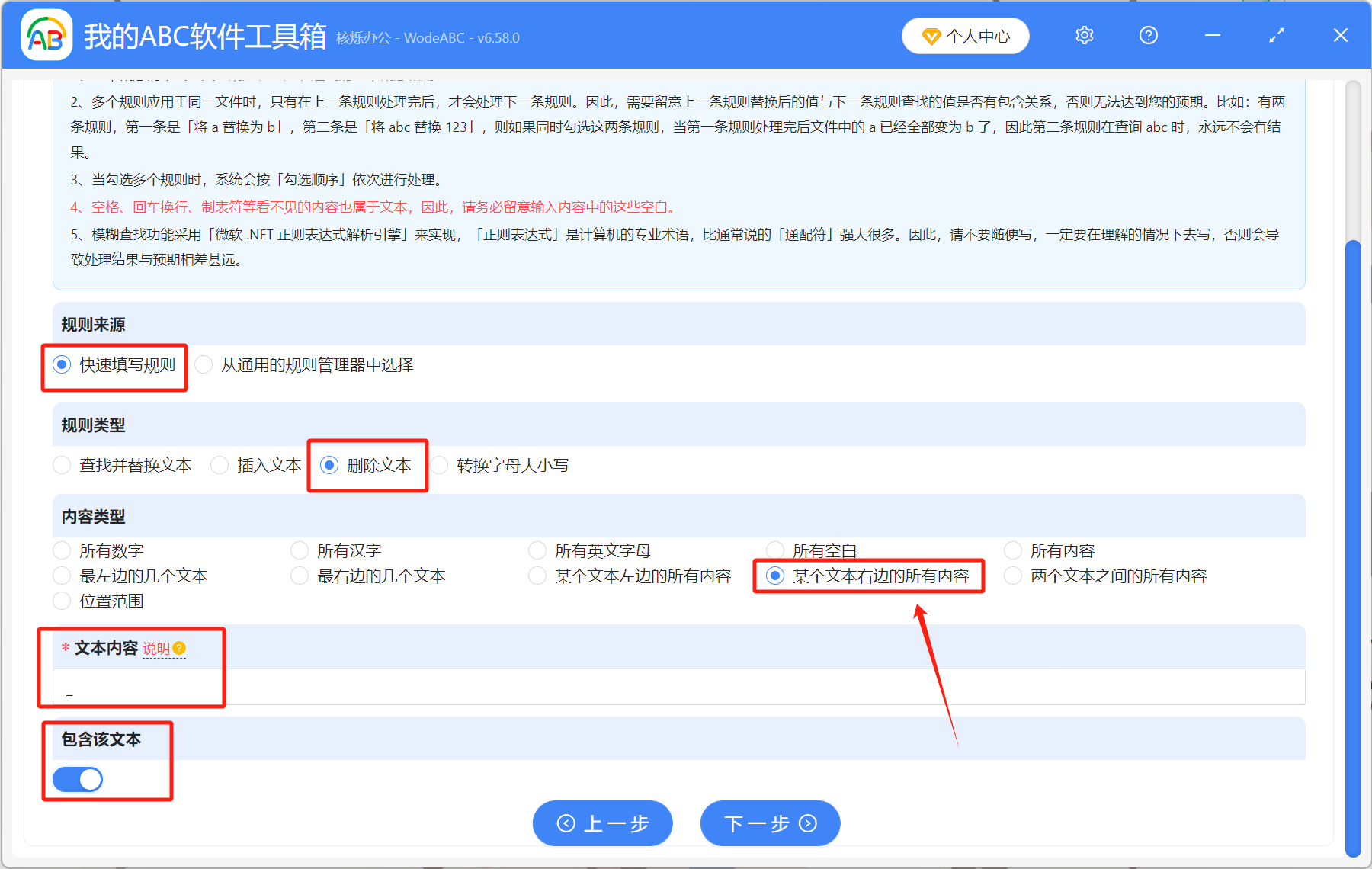Image resolution: width=1372 pixels, height=869 pixels.
Task: Toggle the 包含该文本 switch off
Action: (x=78, y=779)
